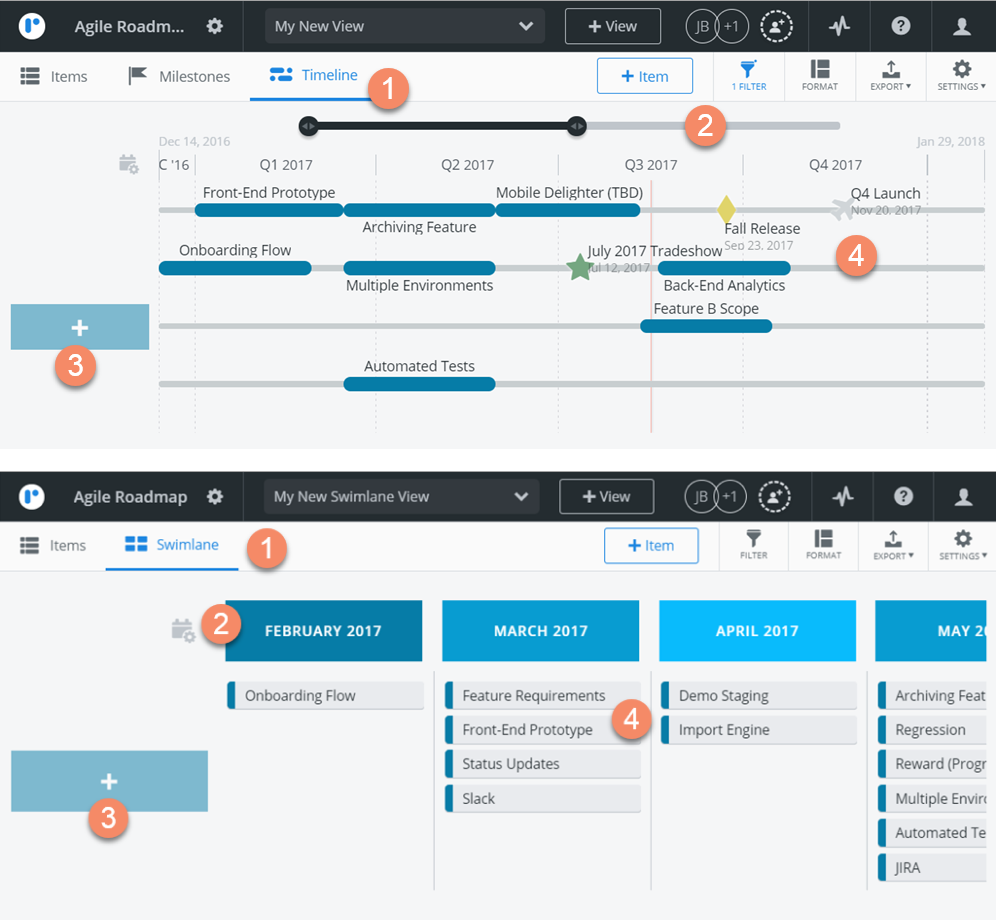
Task: Click the Format icon in the toolbar
Action: (820, 76)
